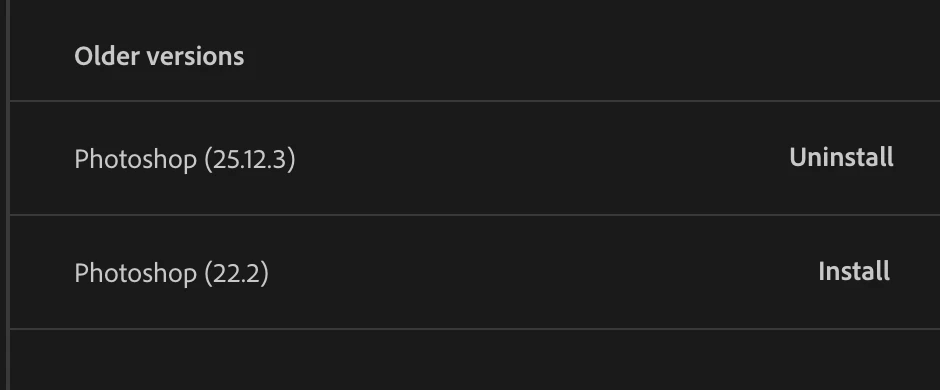Select the Photoshop (22.2) row label
The width and height of the screenshot is (940, 390).
[x=171, y=274]
